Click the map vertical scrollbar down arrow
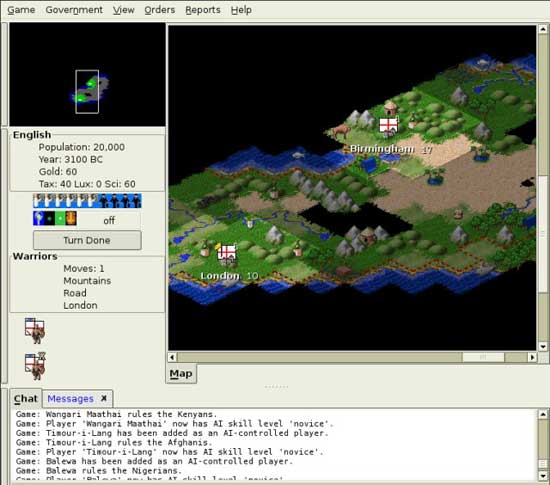550x485 pixels. [543, 347]
